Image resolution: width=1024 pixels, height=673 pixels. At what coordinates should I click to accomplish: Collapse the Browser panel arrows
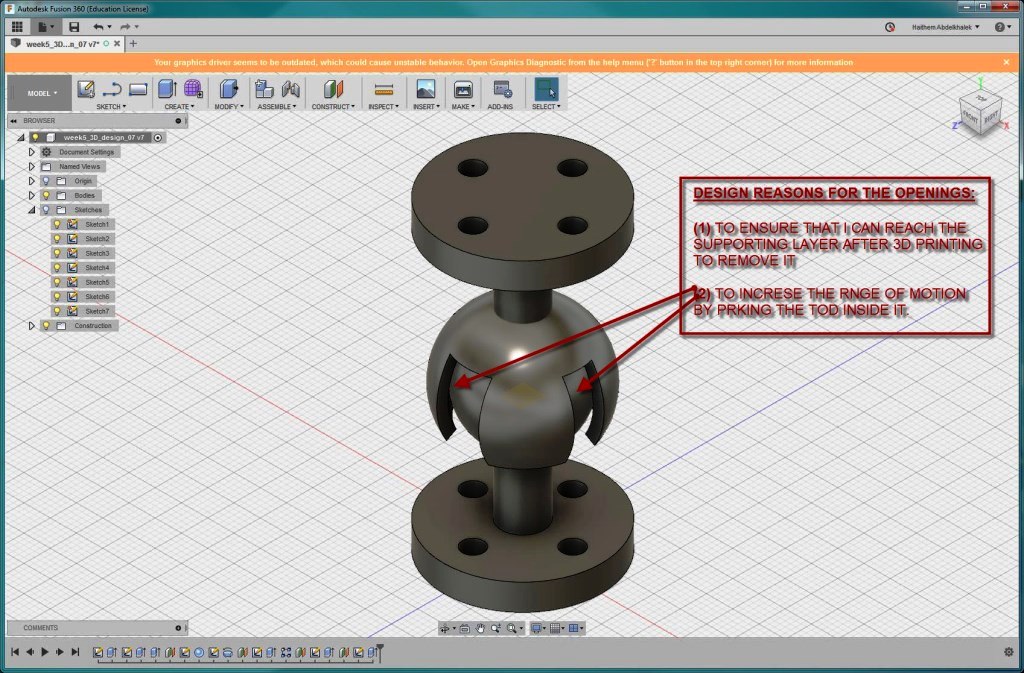pyautogui.click(x=13, y=121)
